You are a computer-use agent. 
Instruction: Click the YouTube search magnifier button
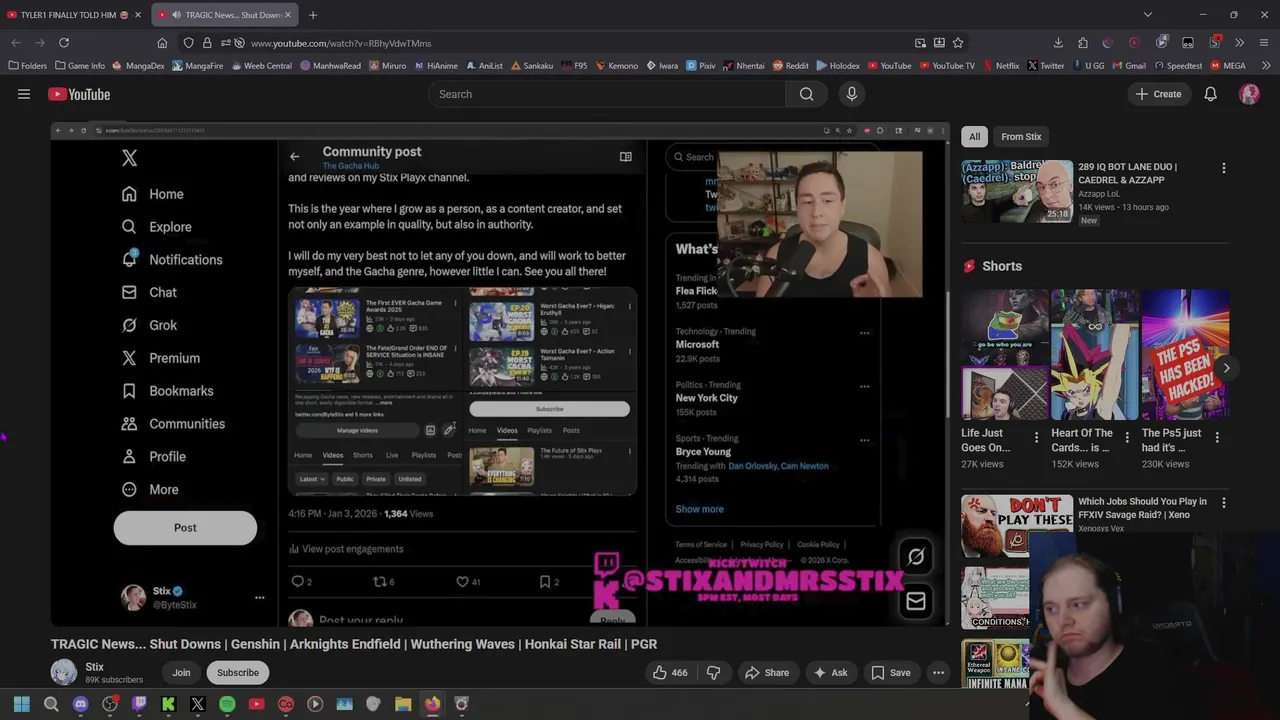point(806,94)
